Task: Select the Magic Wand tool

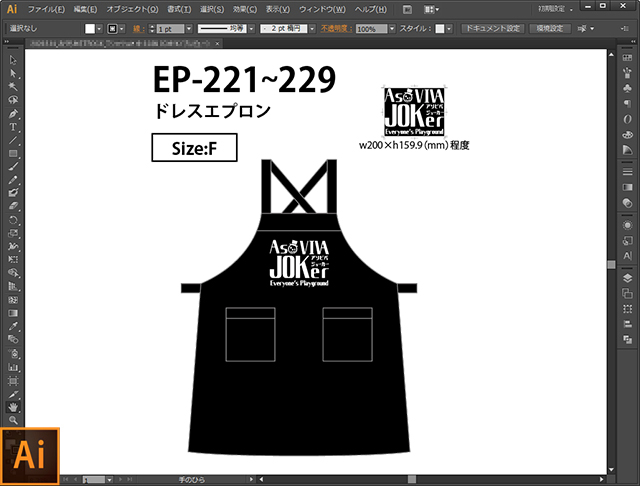Action: (13, 87)
